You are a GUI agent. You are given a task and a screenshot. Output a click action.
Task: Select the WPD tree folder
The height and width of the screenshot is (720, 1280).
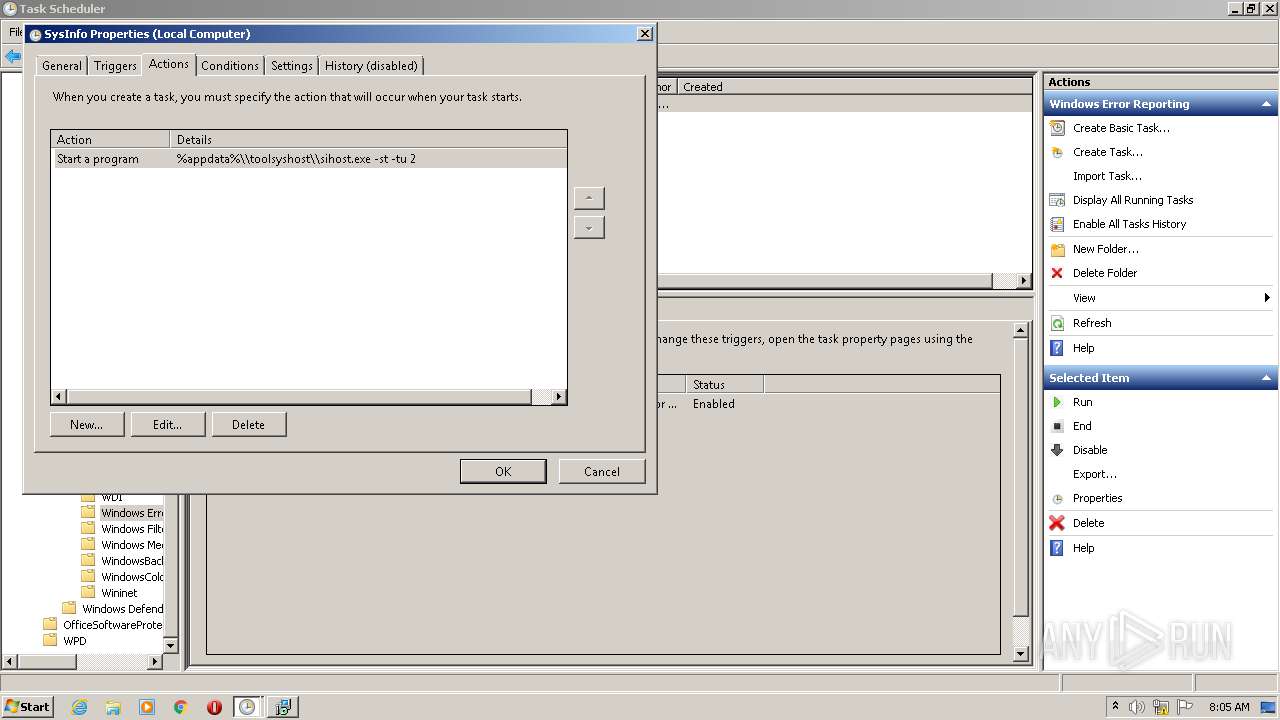coord(75,641)
